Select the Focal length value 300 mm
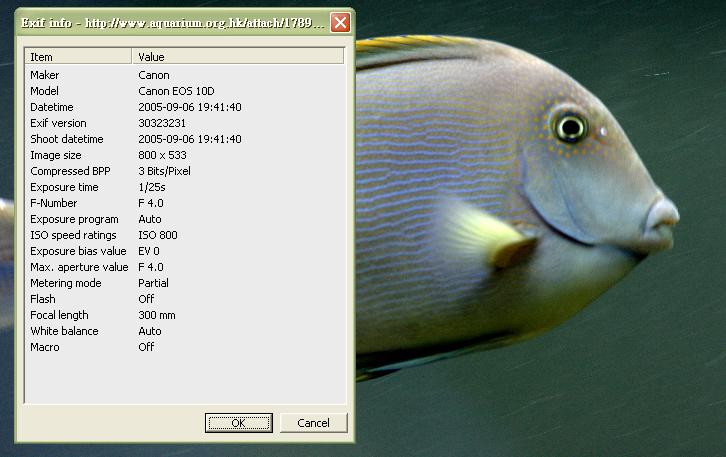 click(157, 315)
